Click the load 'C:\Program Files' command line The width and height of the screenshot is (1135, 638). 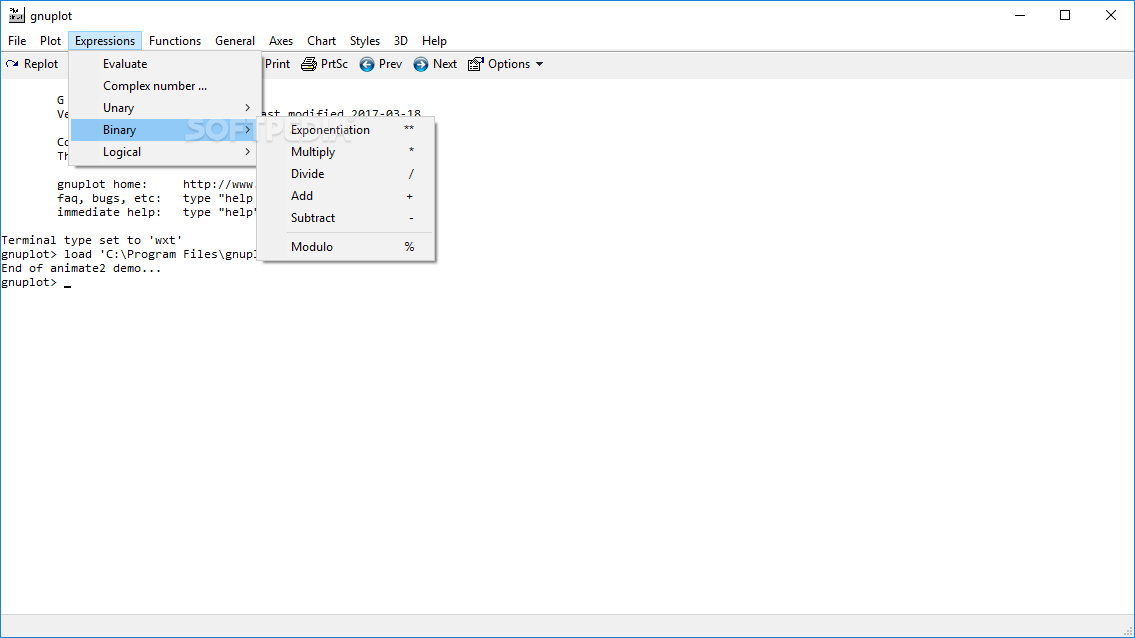coord(129,254)
